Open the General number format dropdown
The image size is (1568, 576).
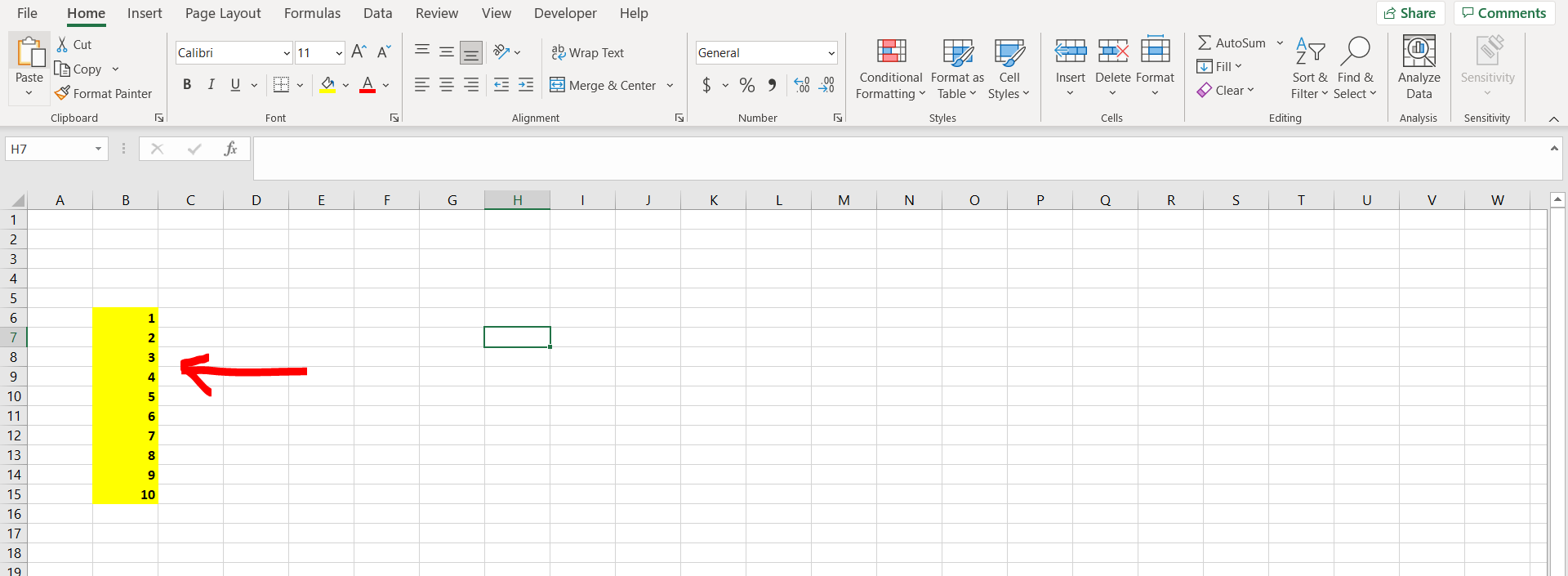(831, 53)
